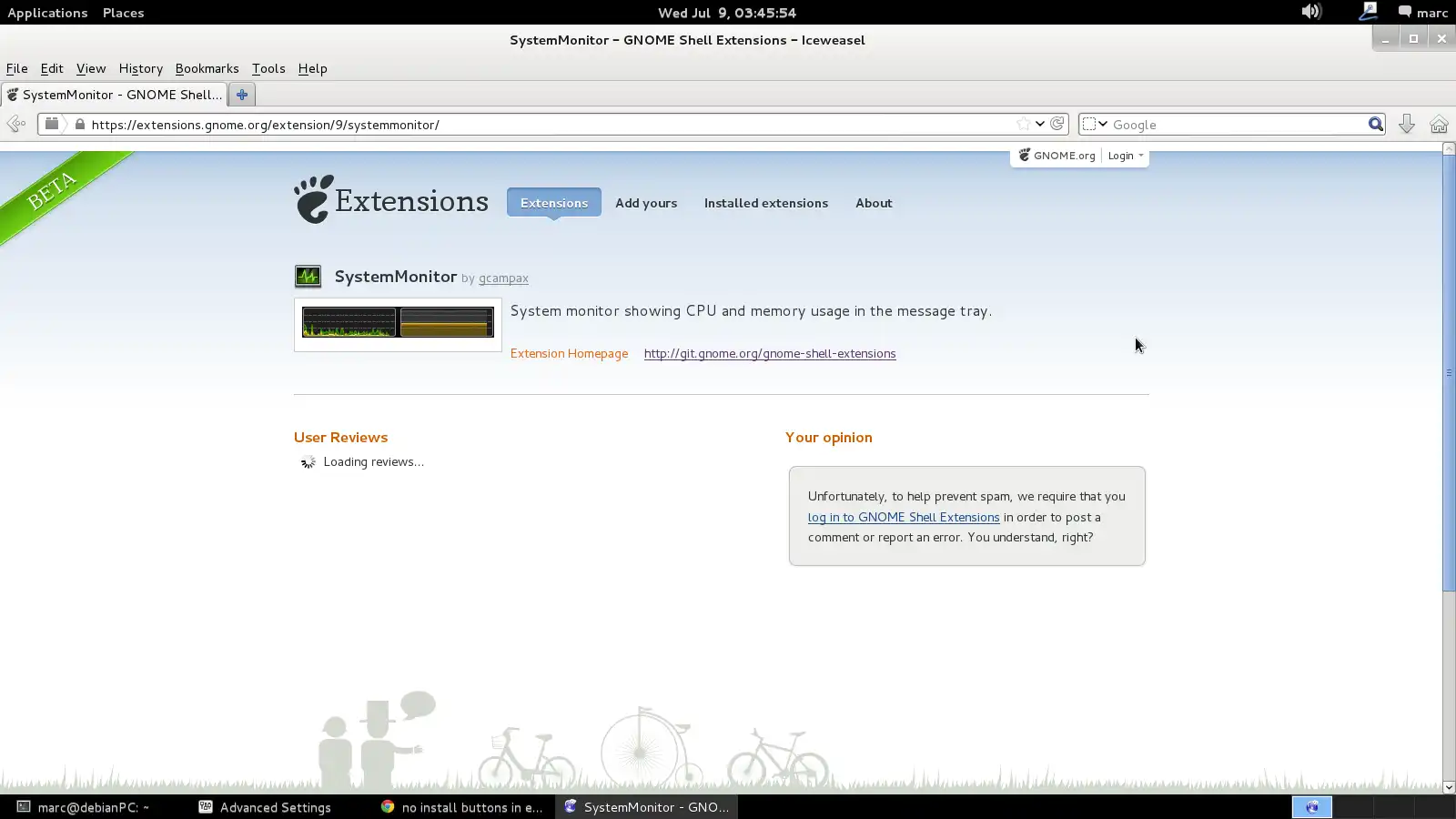Click the network status icon in top panel
1456x819 pixels.
(1368, 12)
